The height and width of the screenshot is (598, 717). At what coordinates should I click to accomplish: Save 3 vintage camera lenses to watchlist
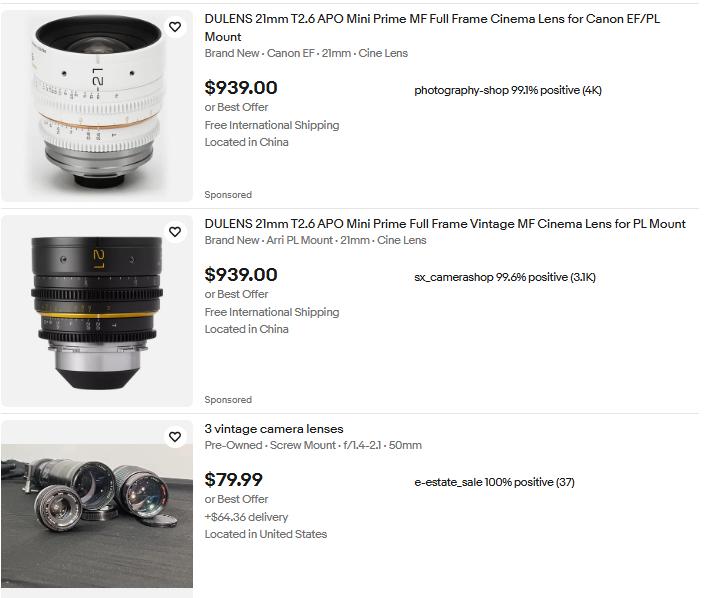pyautogui.click(x=175, y=437)
